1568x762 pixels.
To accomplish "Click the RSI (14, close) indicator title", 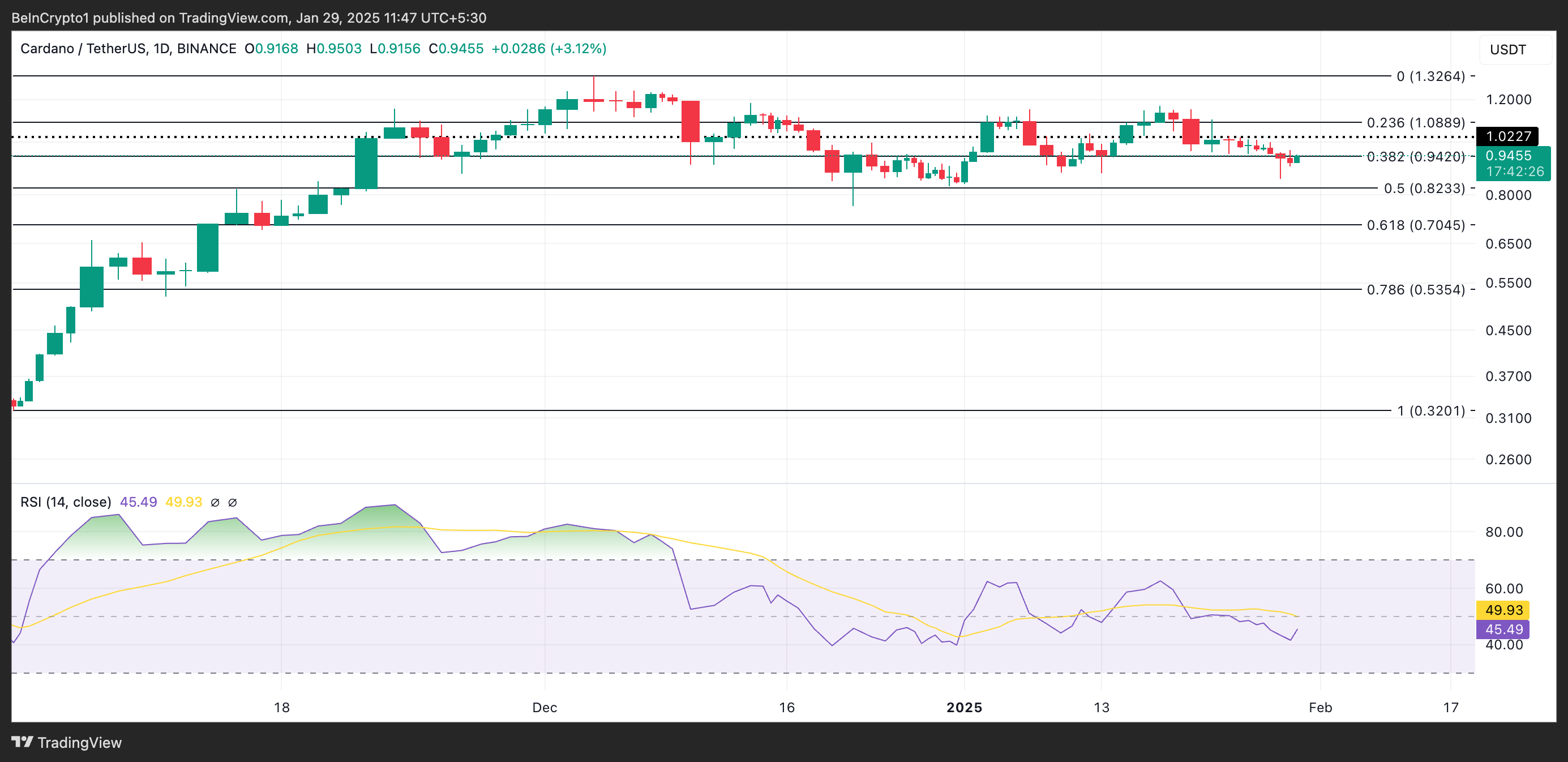I will click(66, 502).
